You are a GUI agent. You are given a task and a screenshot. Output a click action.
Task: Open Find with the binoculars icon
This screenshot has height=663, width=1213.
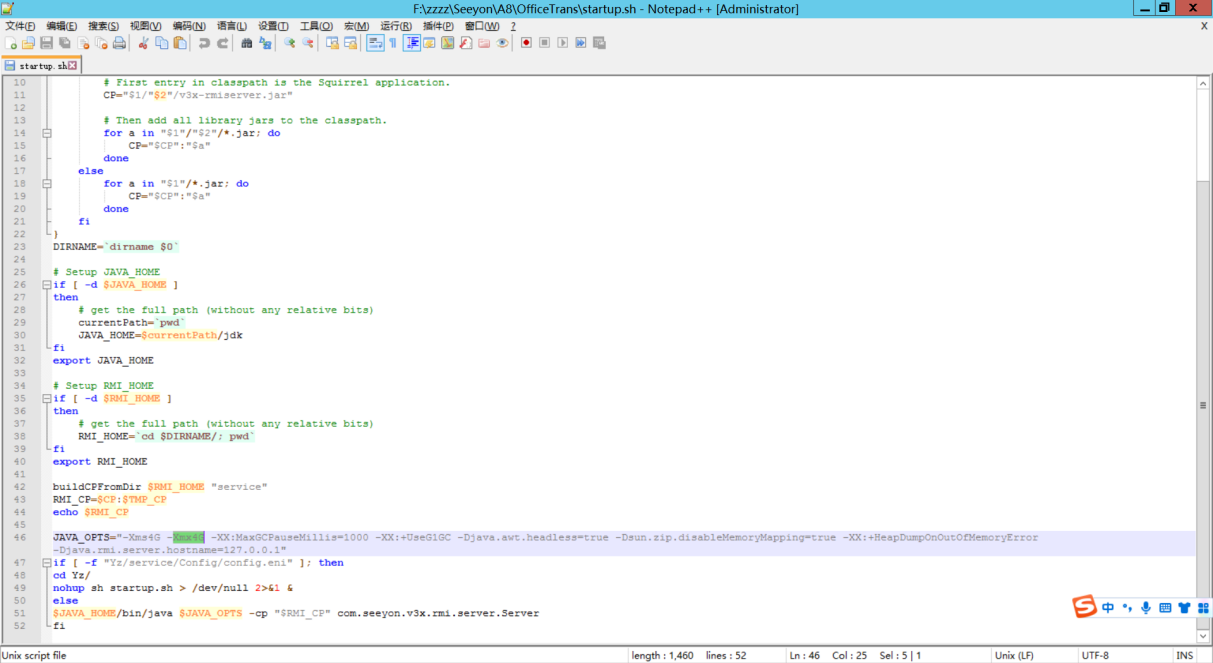pyautogui.click(x=246, y=43)
